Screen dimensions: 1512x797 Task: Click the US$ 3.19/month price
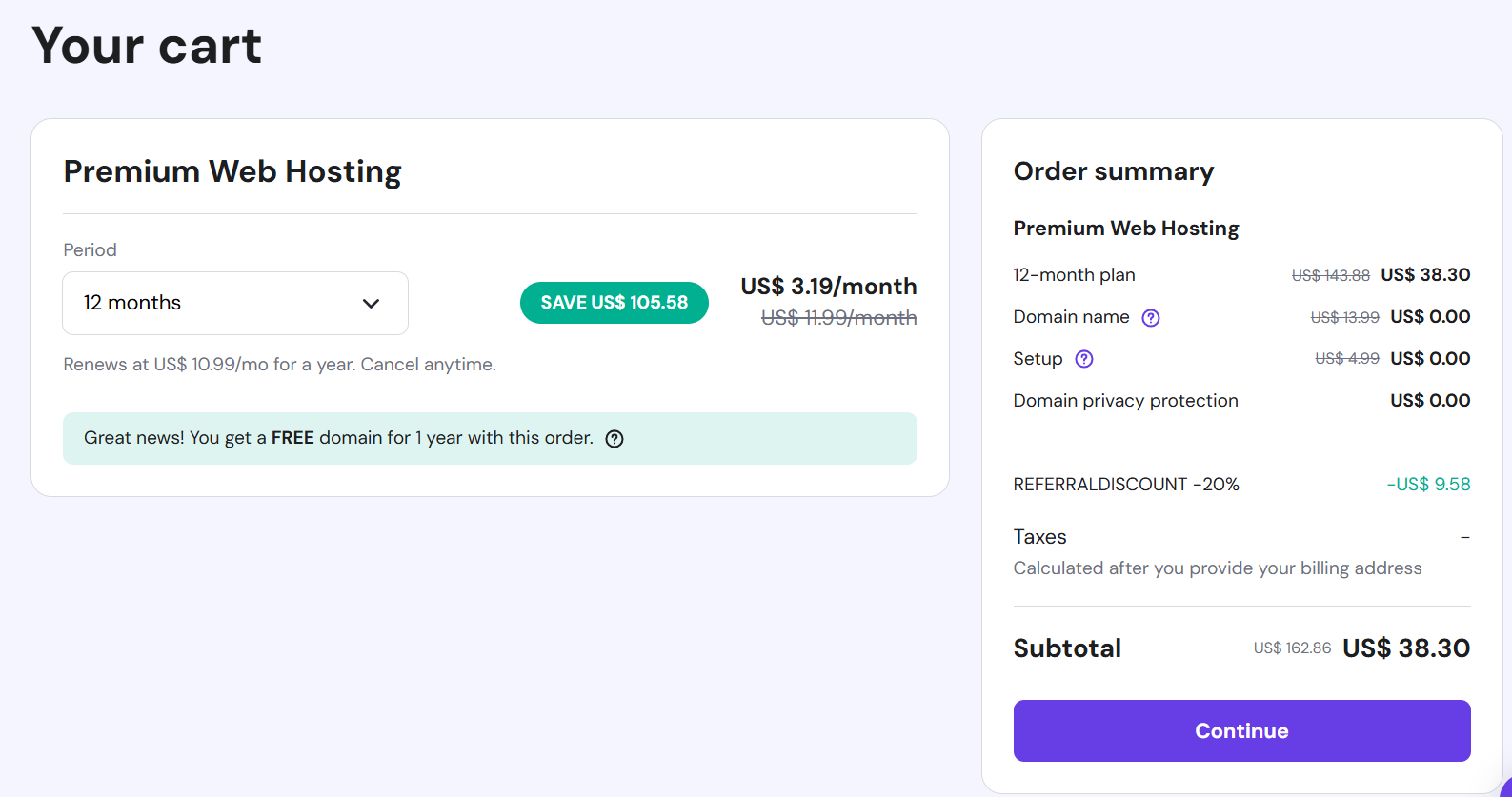click(829, 287)
